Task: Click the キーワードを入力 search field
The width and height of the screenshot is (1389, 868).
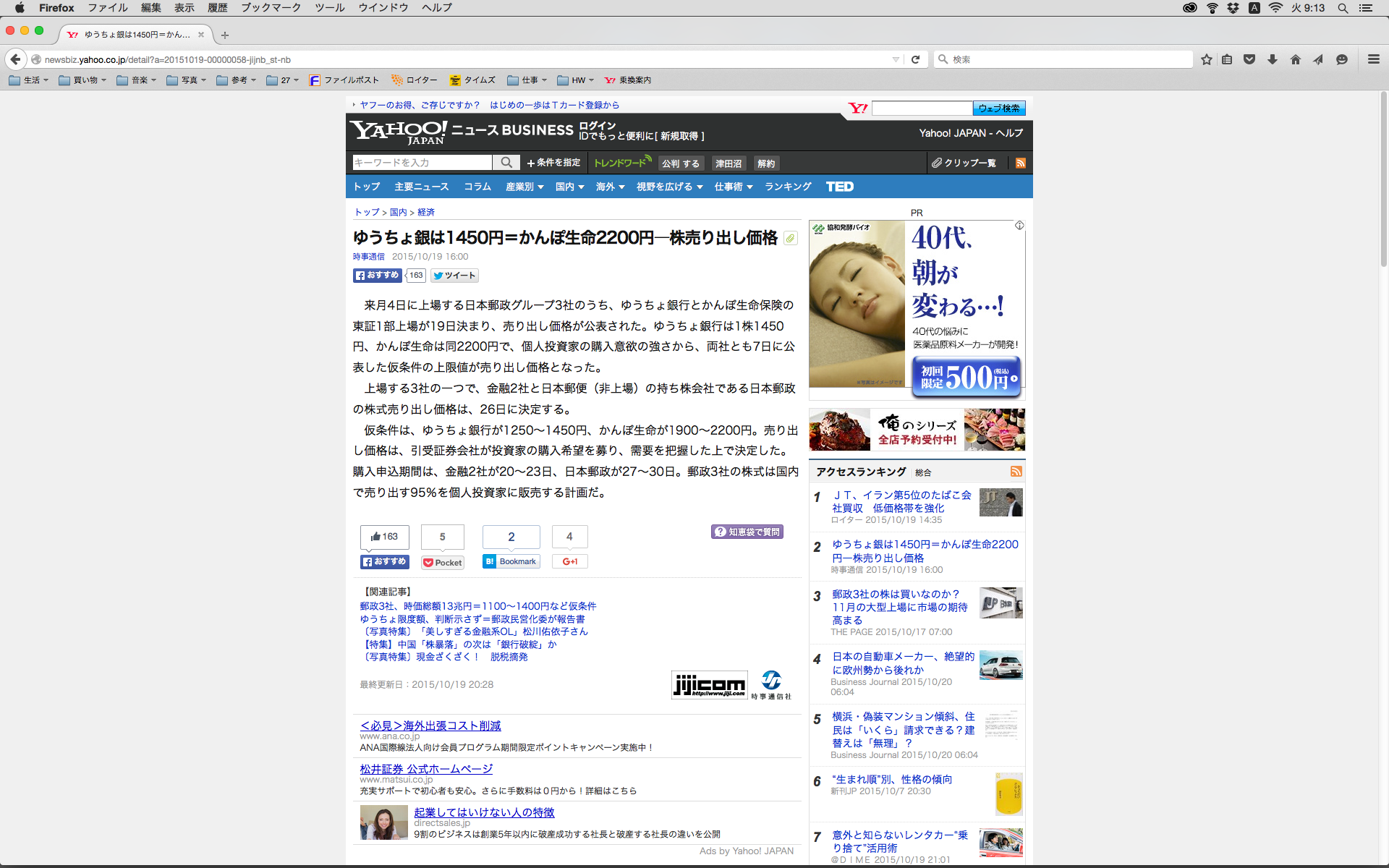Action: 422,163
